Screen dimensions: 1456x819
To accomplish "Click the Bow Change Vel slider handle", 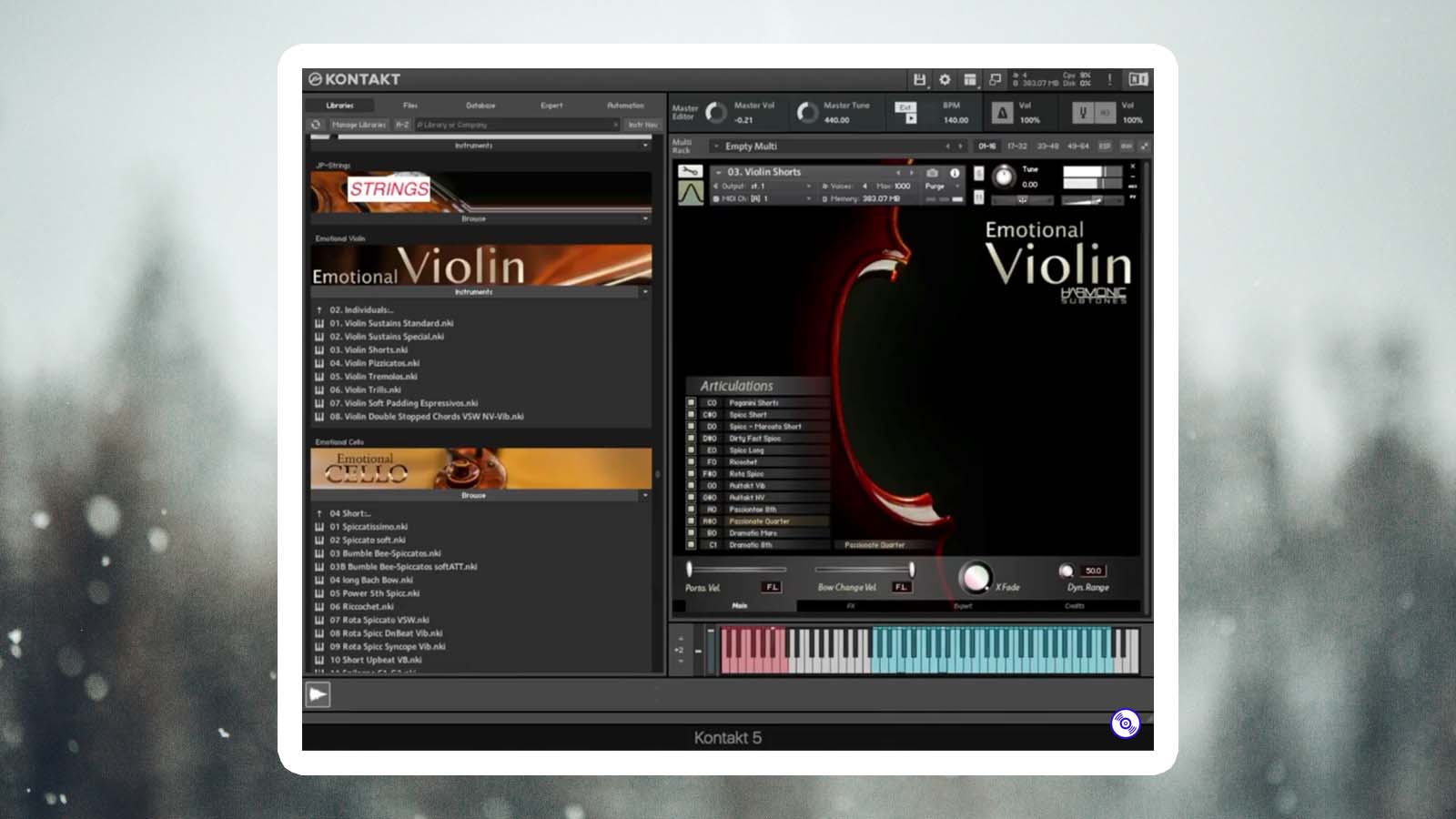I will pos(911,570).
